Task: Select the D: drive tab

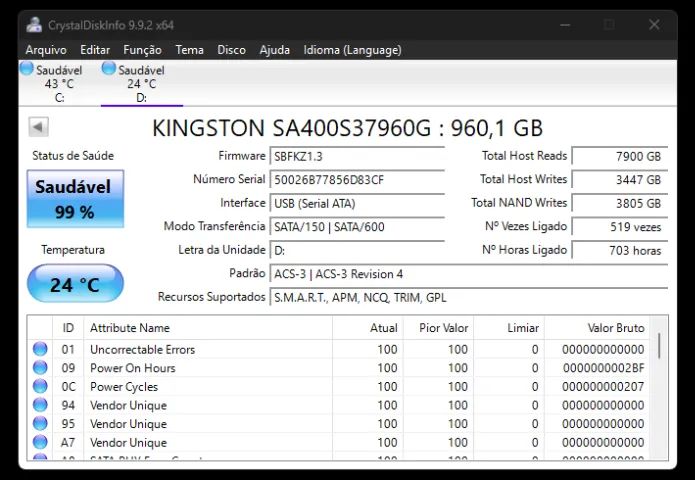Action: pos(142,84)
